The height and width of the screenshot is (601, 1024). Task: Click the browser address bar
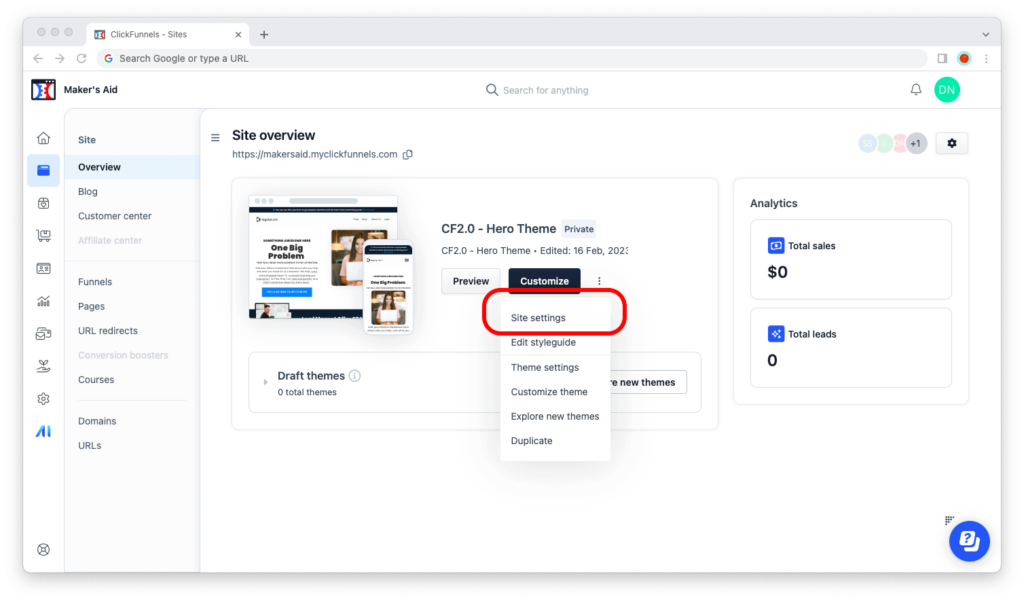point(513,58)
